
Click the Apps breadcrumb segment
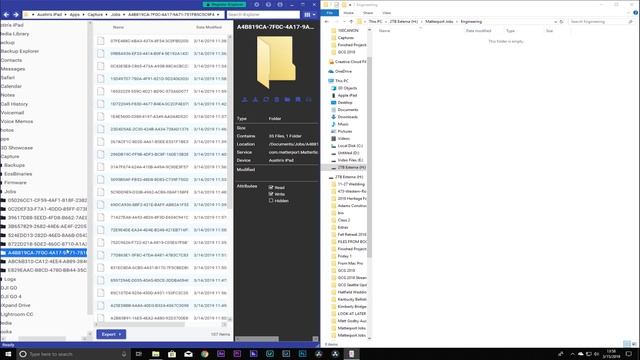point(75,15)
